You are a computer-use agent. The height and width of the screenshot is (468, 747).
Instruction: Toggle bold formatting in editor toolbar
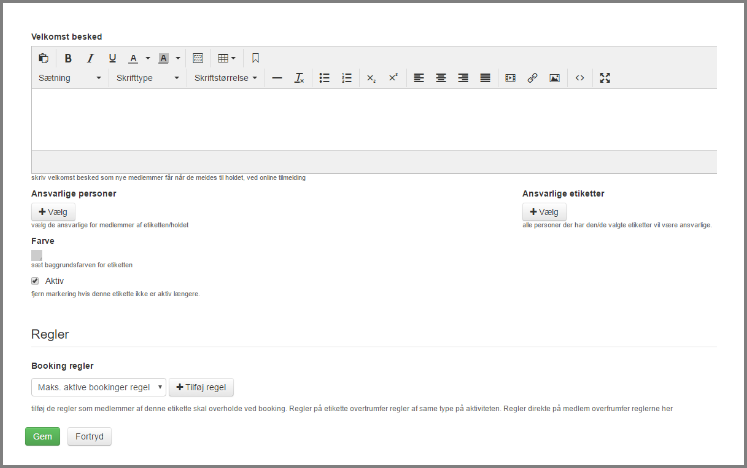68,58
